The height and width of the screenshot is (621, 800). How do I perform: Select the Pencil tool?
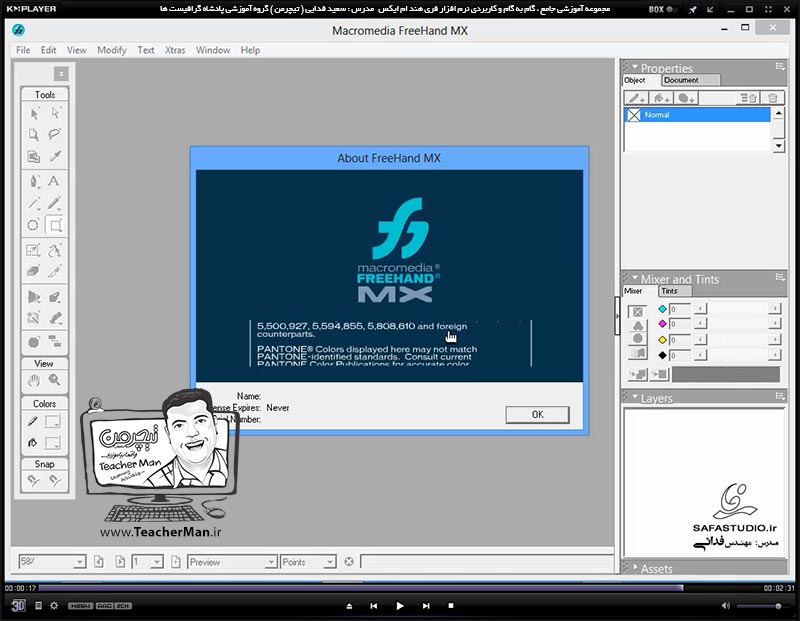[x=55, y=203]
